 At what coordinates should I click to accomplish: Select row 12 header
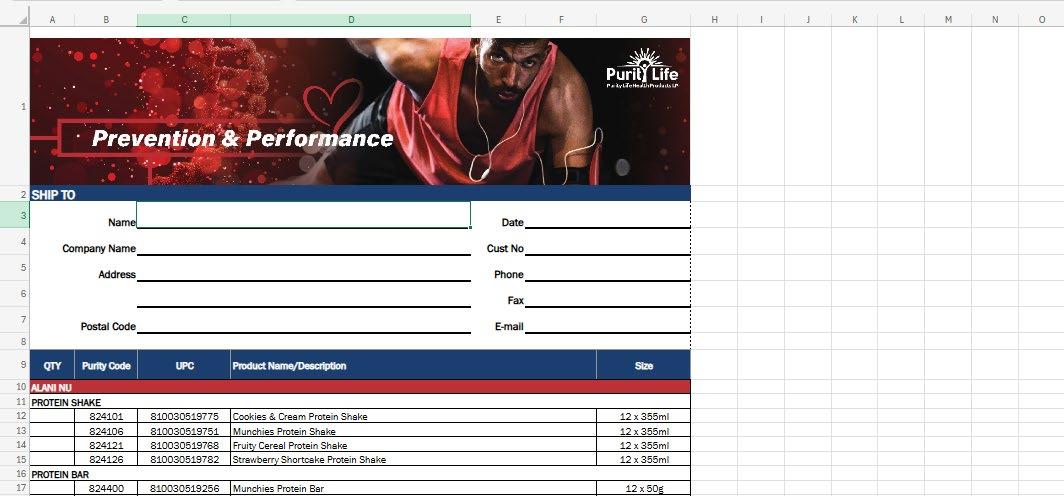15,416
